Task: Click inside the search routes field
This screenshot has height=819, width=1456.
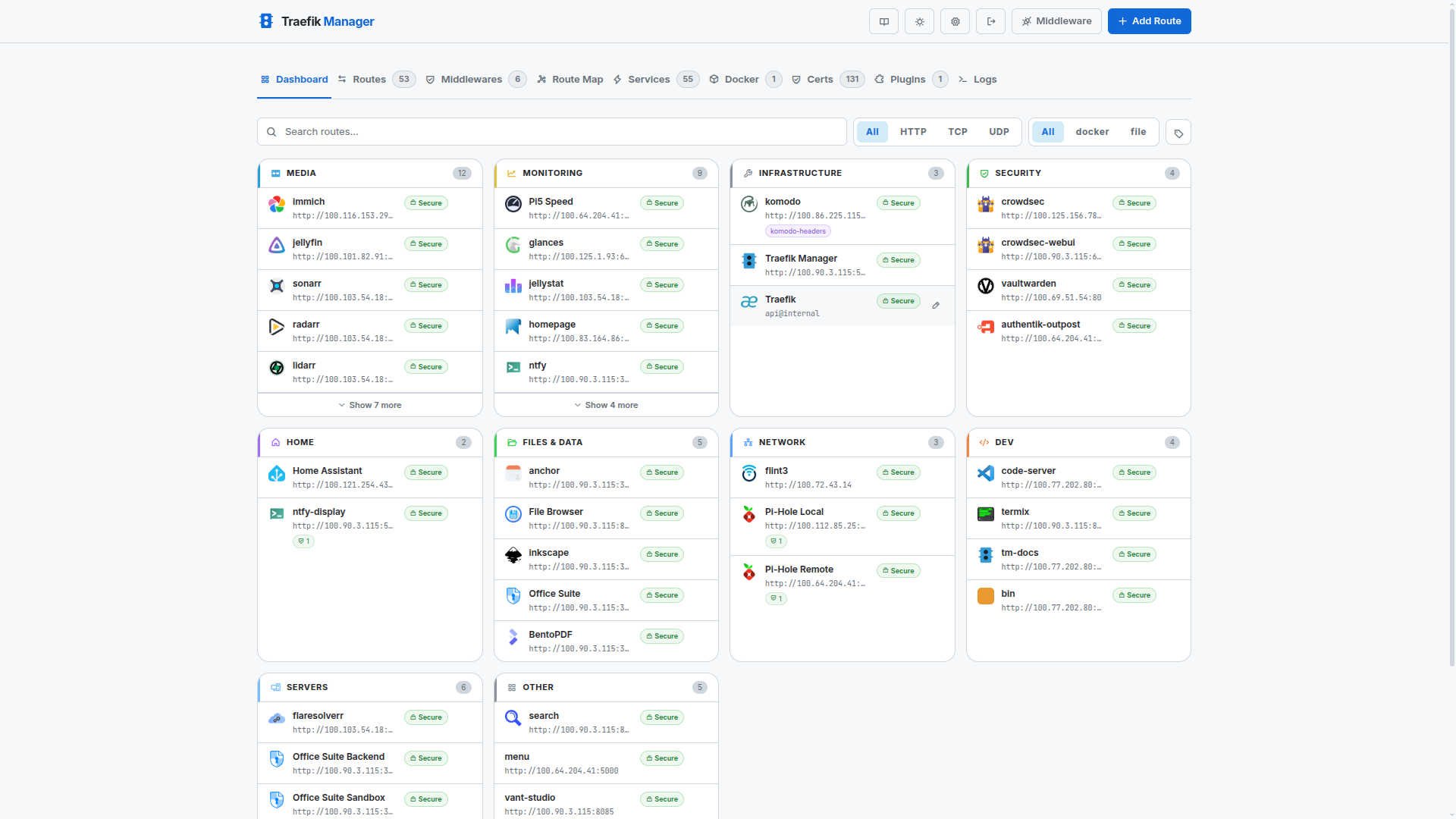Action: (x=551, y=131)
